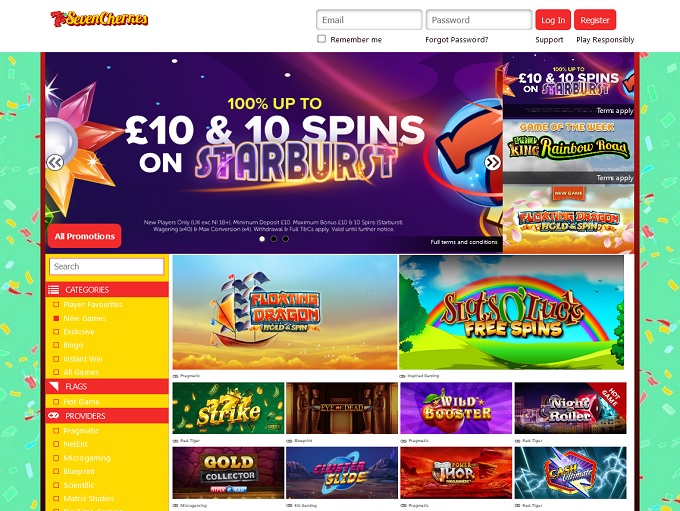Open the All Promotions button
The width and height of the screenshot is (680, 511).
pos(85,236)
